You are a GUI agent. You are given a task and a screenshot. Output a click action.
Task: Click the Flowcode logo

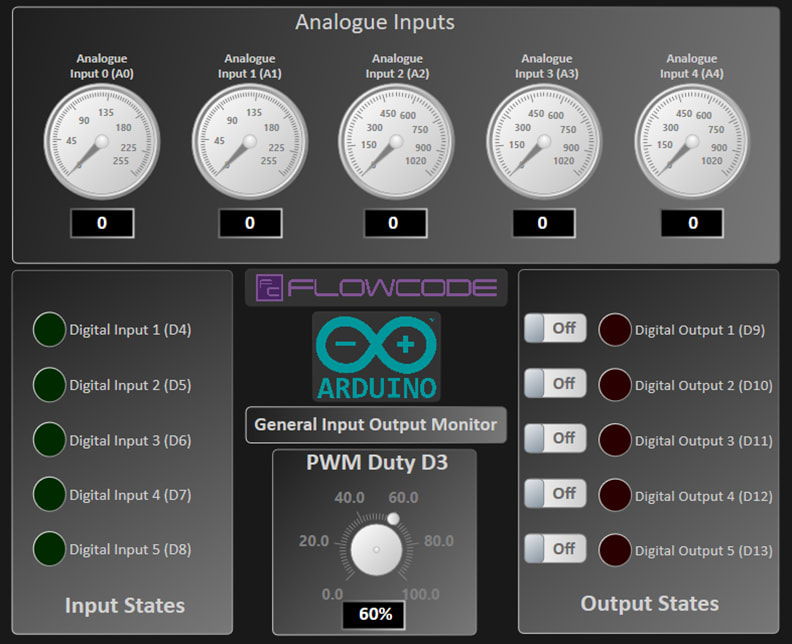[x=376, y=288]
